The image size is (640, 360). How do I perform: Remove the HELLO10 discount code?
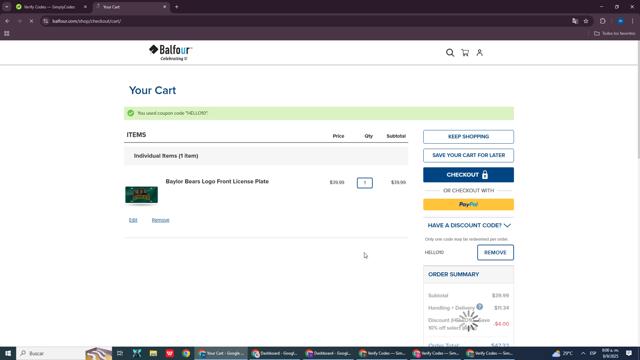(495, 253)
